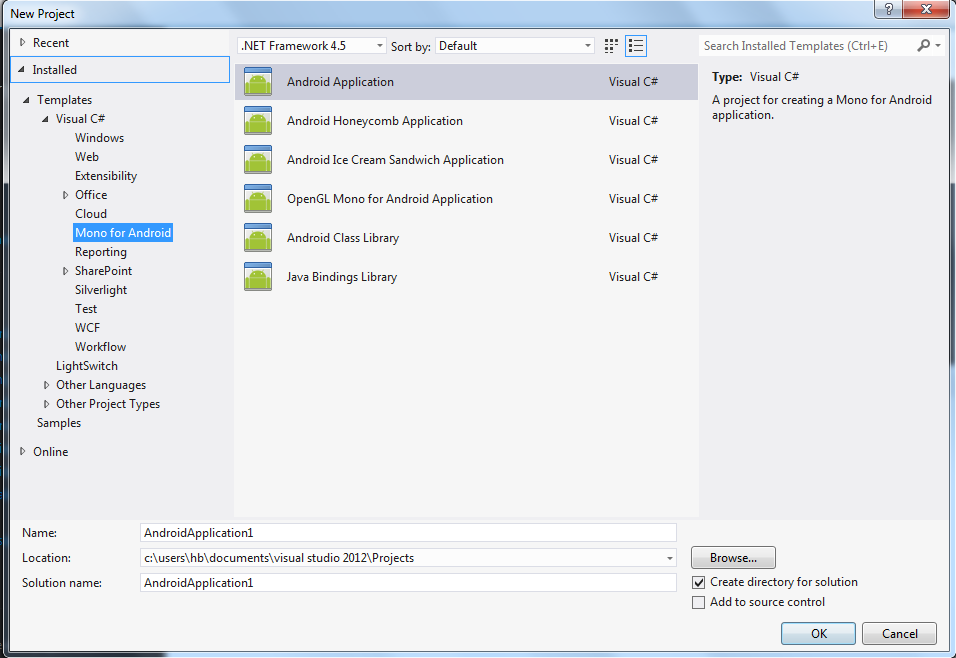The image size is (956, 658).
Task: Click the Android Honeycomb Application icon
Action: tap(258, 121)
